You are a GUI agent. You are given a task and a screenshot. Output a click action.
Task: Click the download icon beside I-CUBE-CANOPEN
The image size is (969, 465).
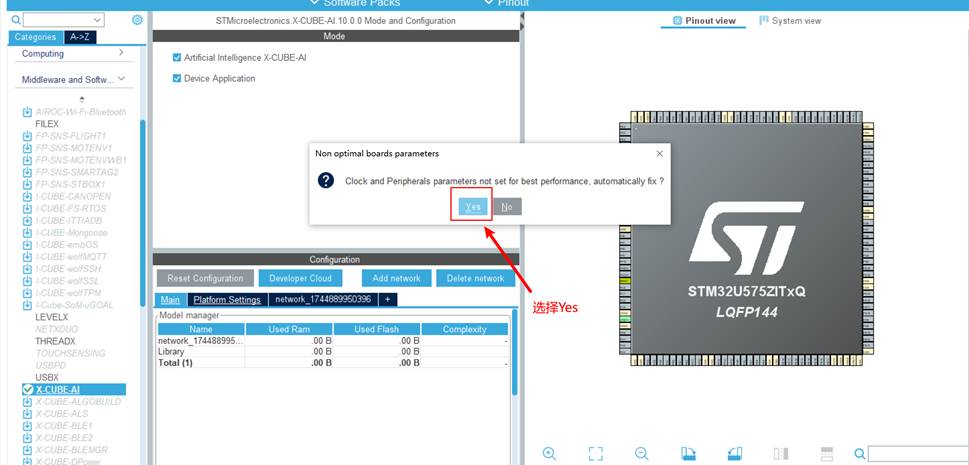click(x=27, y=197)
